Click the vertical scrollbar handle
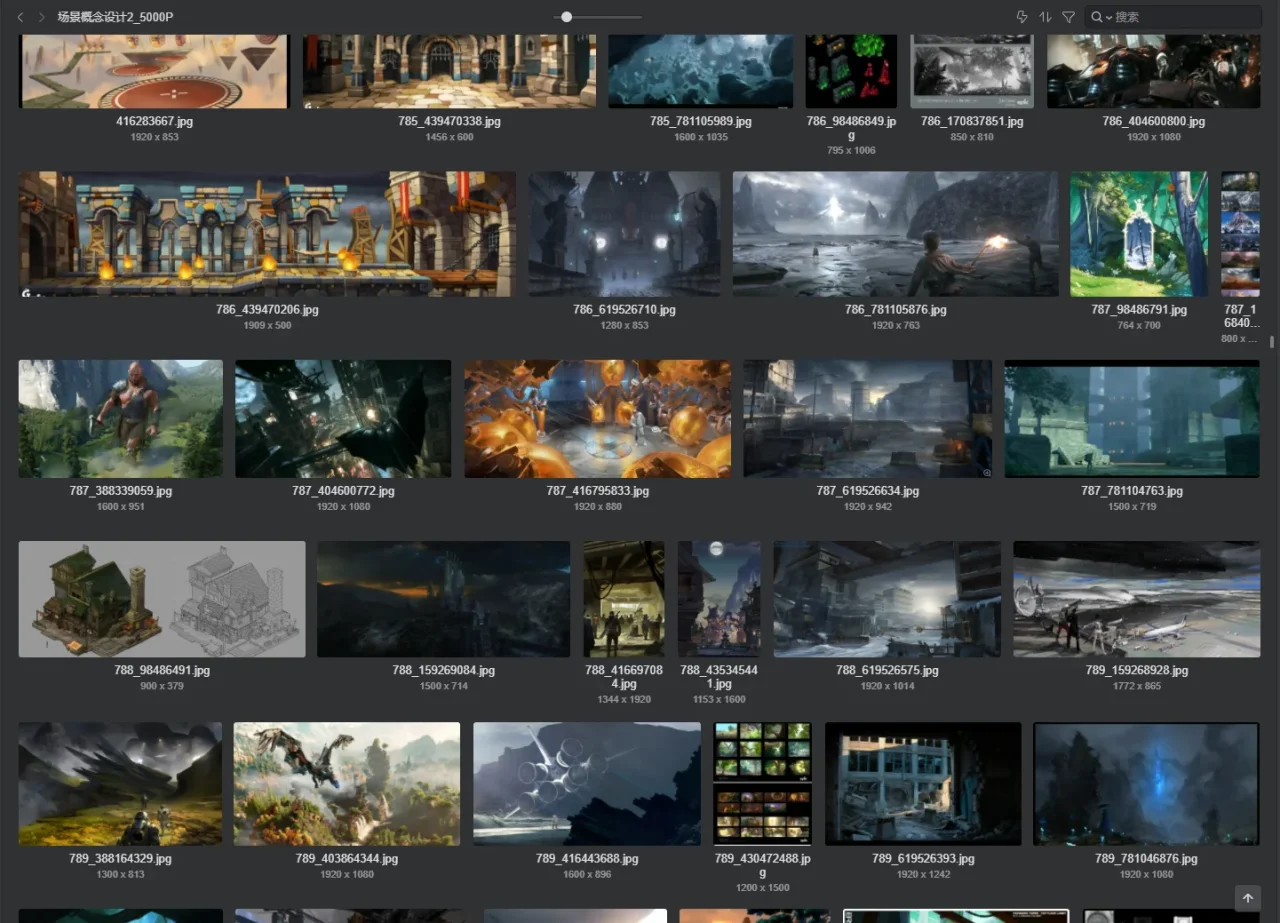 pos(1272,342)
